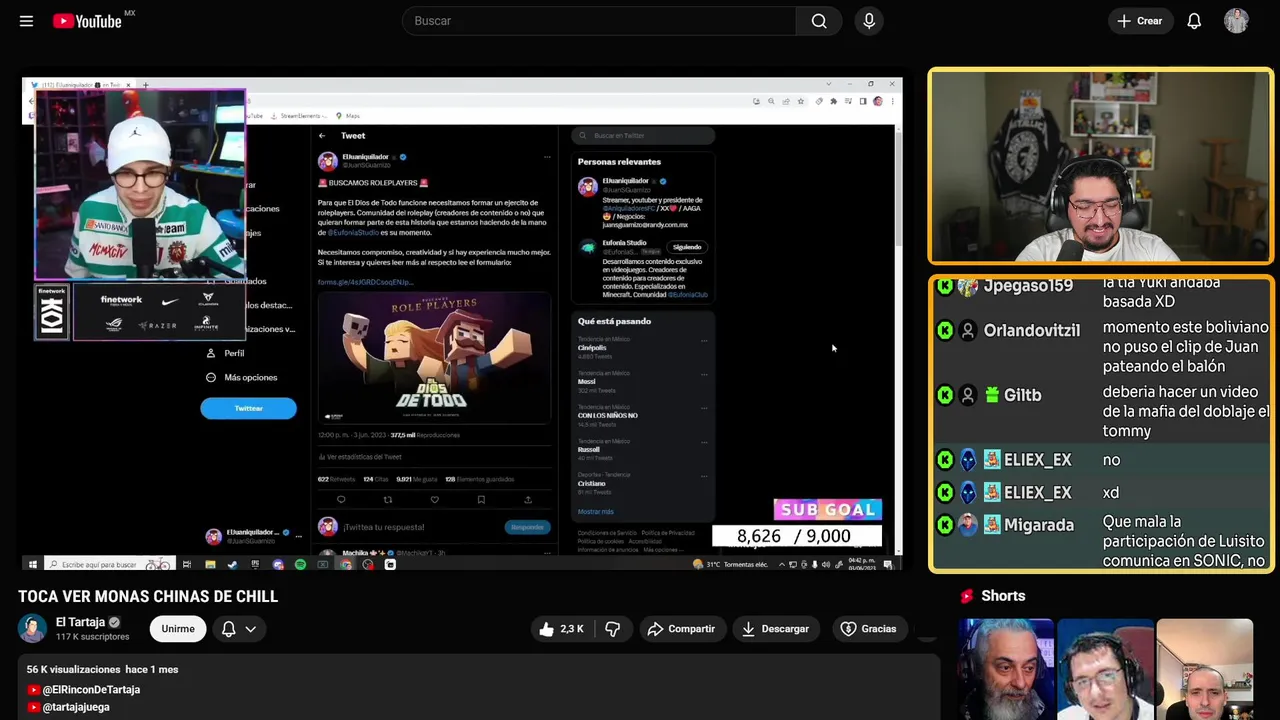Click the Windows Start button in the video
This screenshot has width=1280, height=720.
(x=32, y=565)
